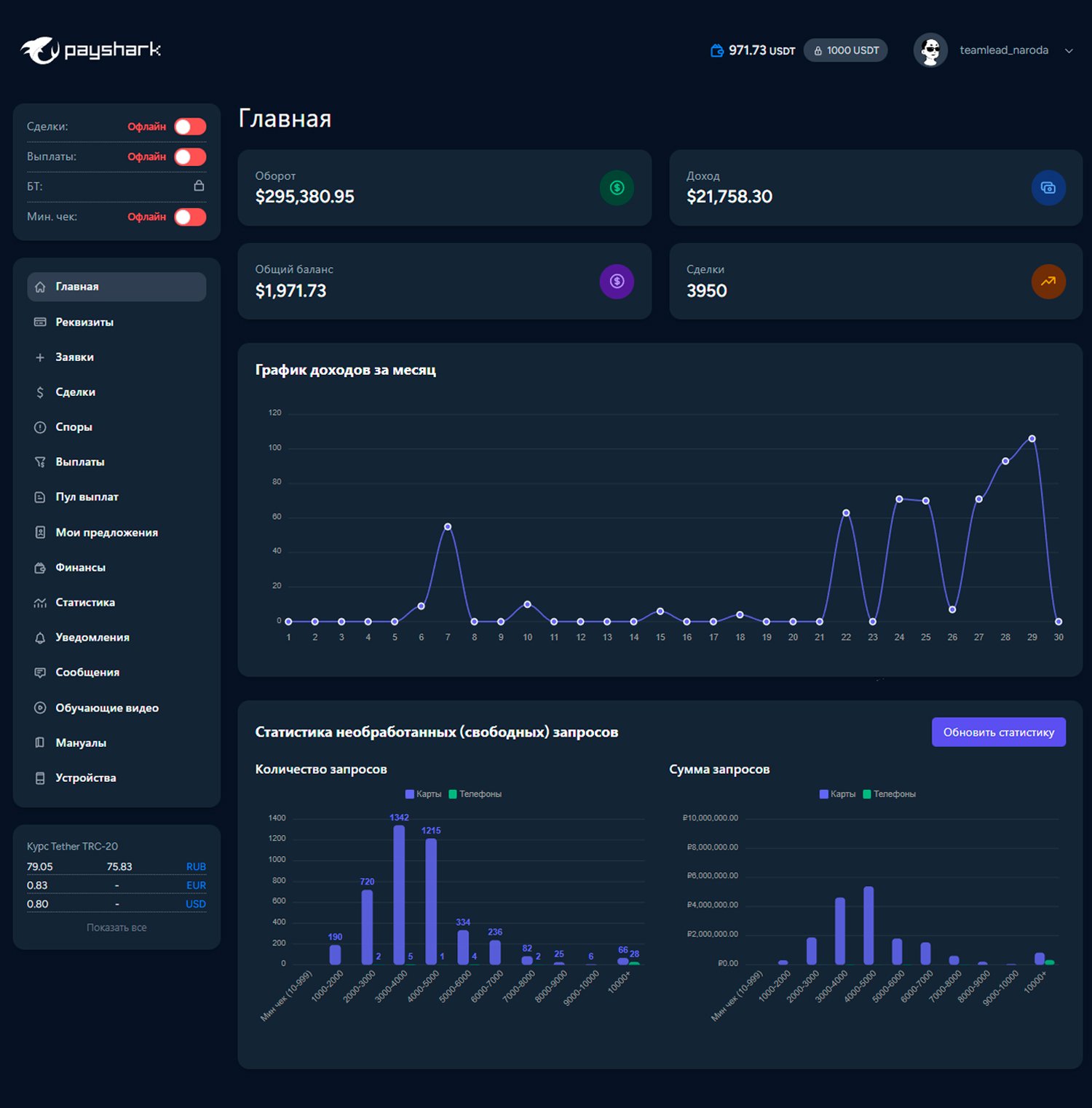Click the payshark shark logo
The height and width of the screenshot is (1108, 1092).
click(x=41, y=50)
